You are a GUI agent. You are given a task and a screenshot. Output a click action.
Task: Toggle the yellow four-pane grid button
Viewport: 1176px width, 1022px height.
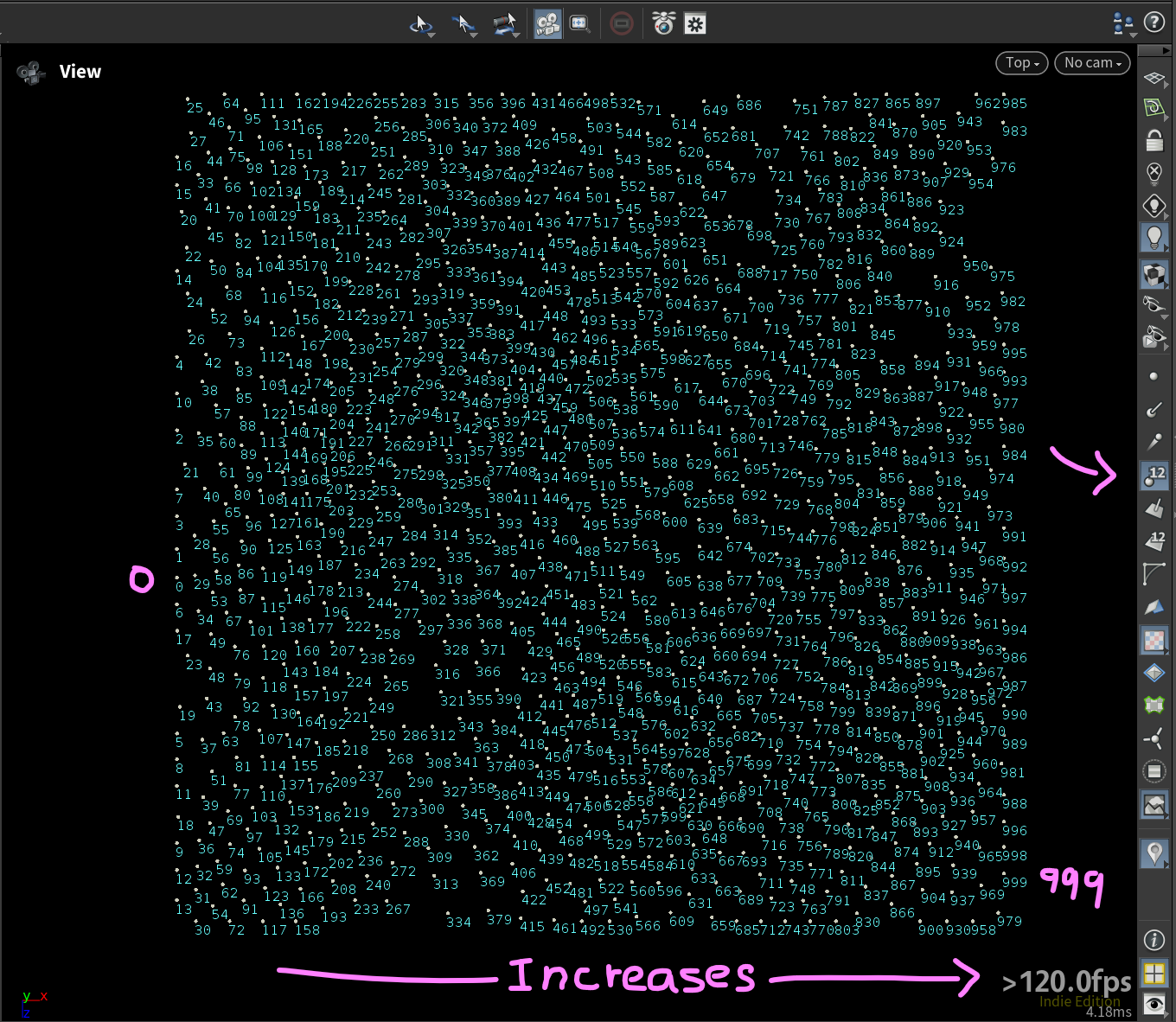point(1154,973)
